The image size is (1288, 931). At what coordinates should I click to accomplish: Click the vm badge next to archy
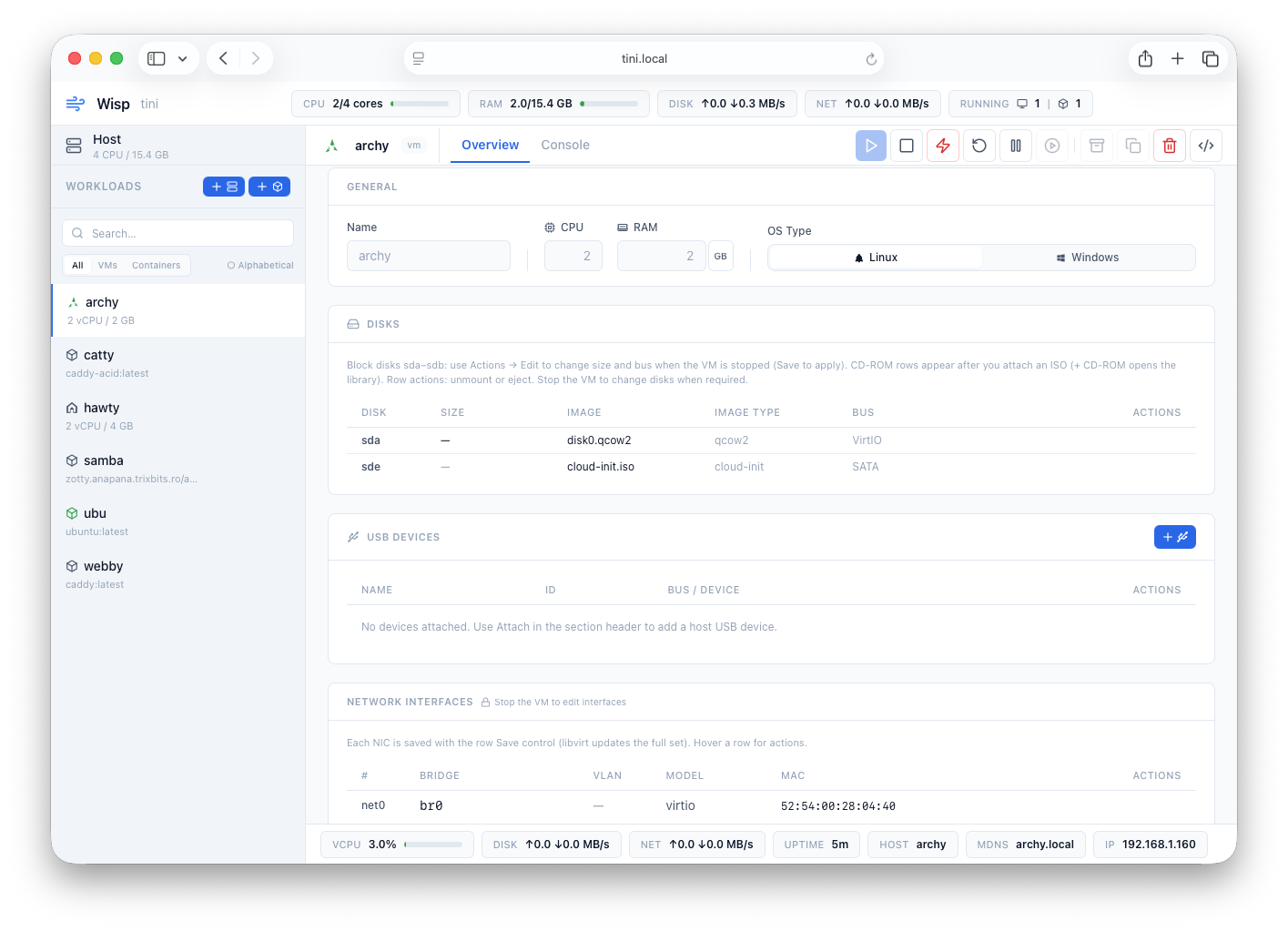tap(414, 146)
